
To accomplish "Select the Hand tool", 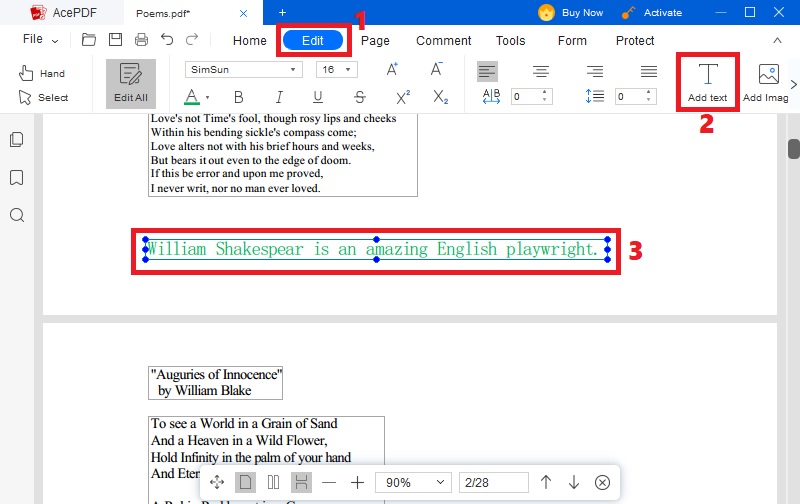I will click(42, 73).
